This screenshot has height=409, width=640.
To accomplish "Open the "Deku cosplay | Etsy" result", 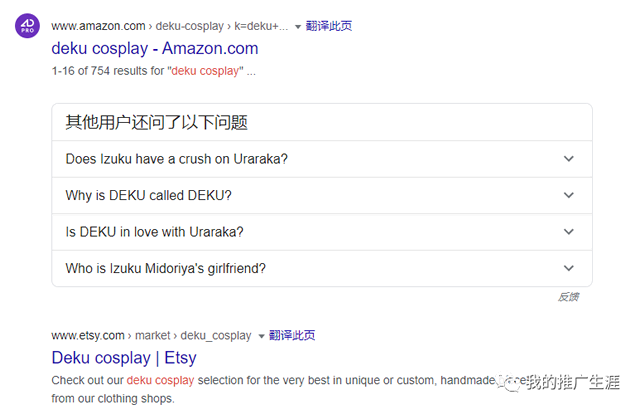I will pos(123,358).
